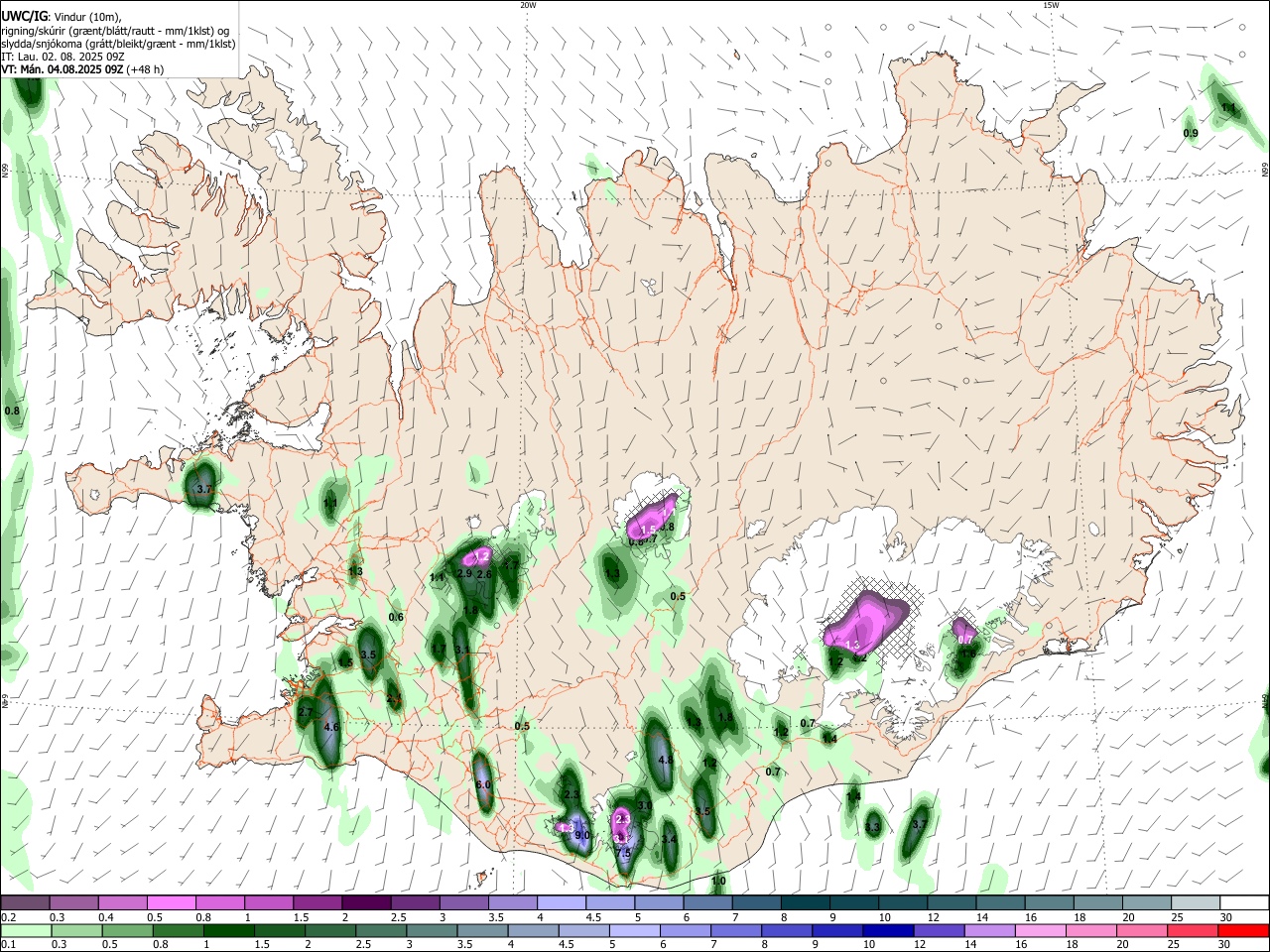The width and height of the screenshot is (1270, 952).
Task: Click the 'slydda/snjókoma' legend description line
Action: pos(119,44)
